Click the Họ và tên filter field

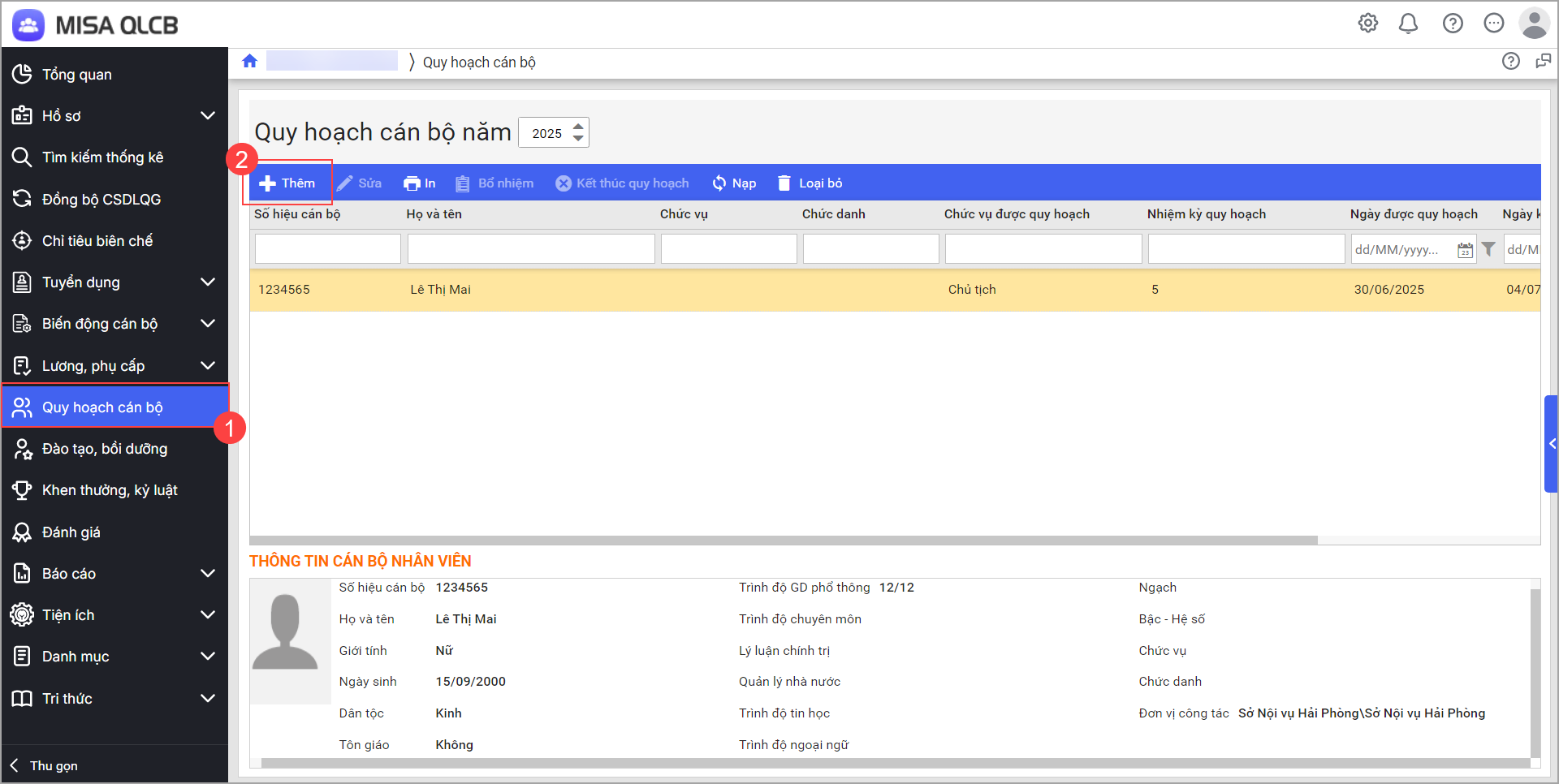click(531, 249)
